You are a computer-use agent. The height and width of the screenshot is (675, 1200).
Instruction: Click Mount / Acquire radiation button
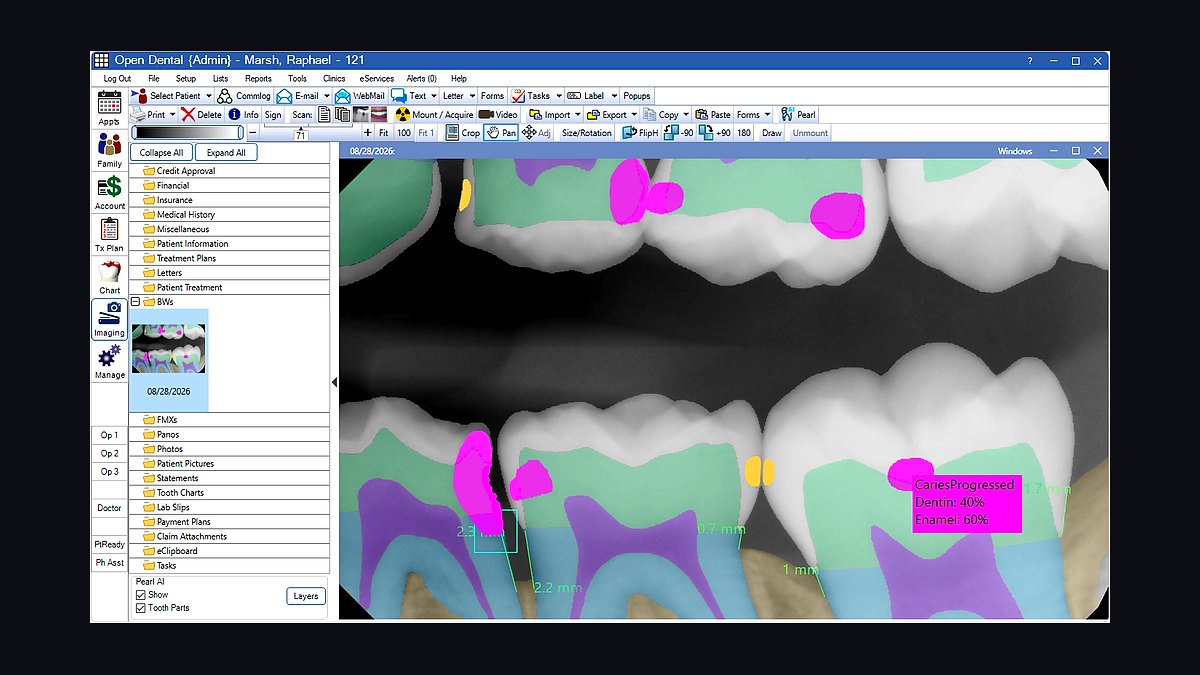[x=435, y=115]
